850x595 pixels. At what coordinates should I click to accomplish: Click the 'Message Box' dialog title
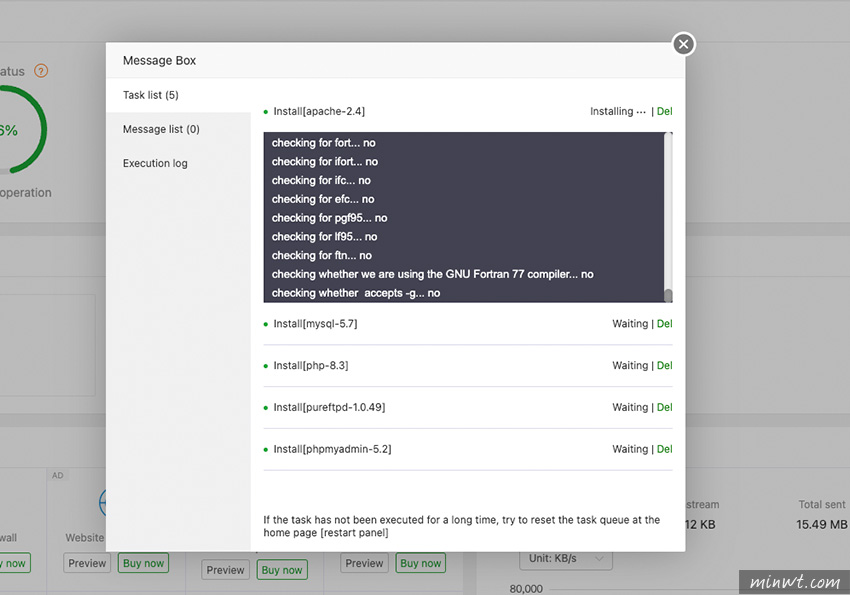point(159,60)
